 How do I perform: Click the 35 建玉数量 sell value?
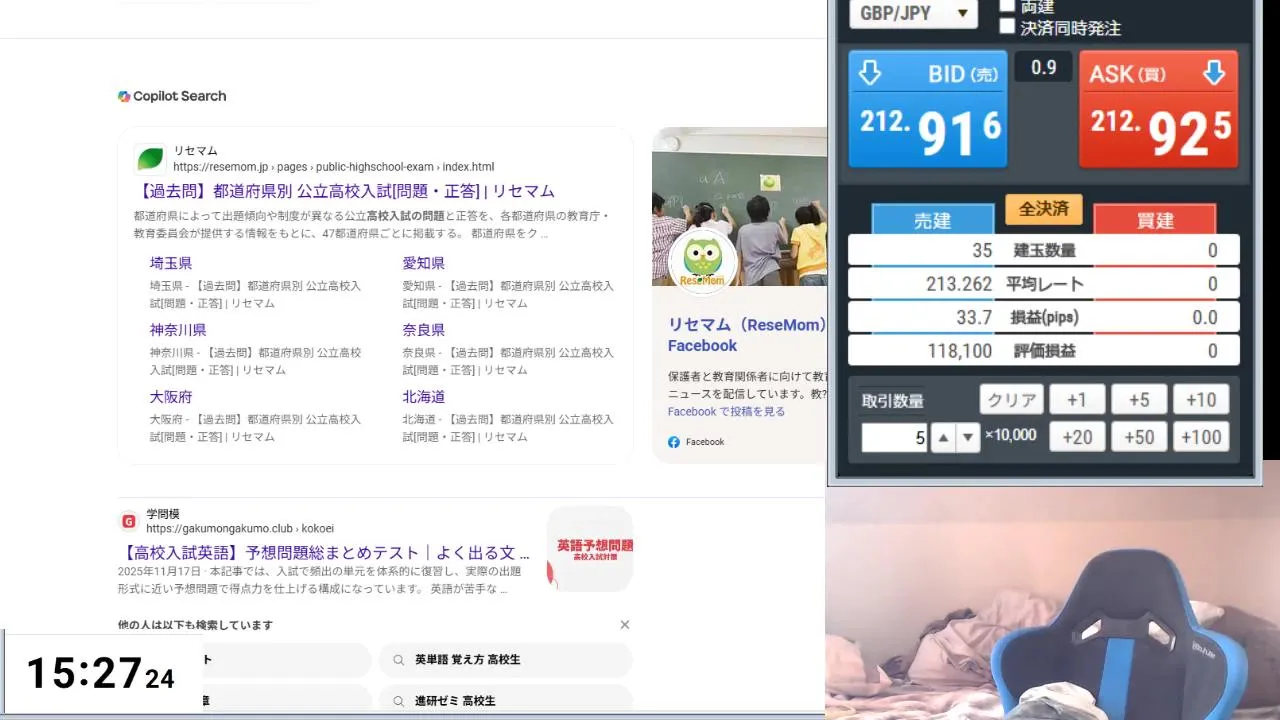coord(982,250)
